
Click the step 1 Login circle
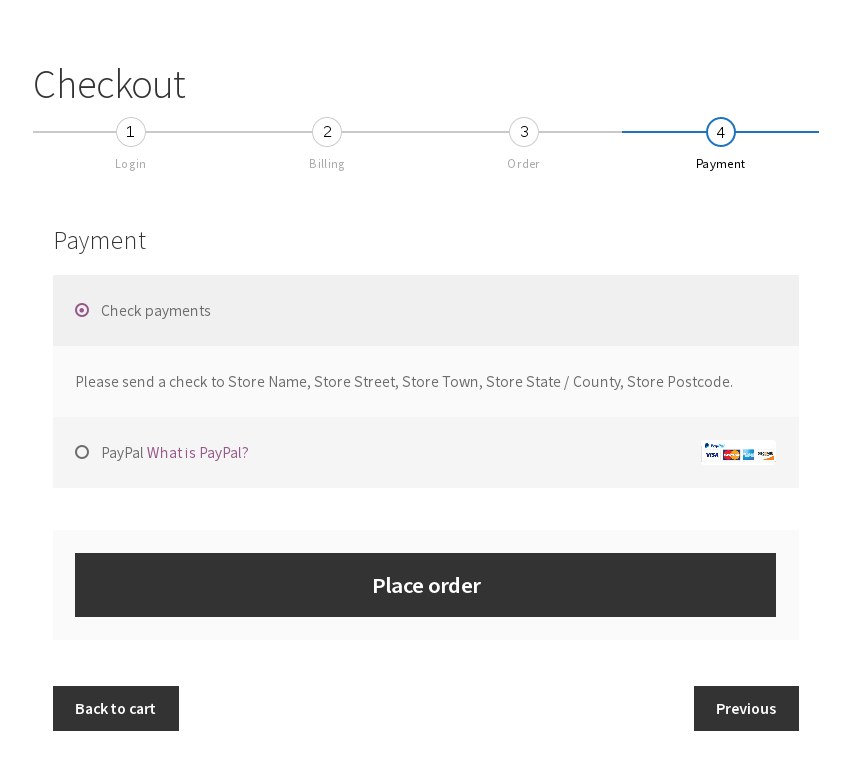tap(130, 132)
